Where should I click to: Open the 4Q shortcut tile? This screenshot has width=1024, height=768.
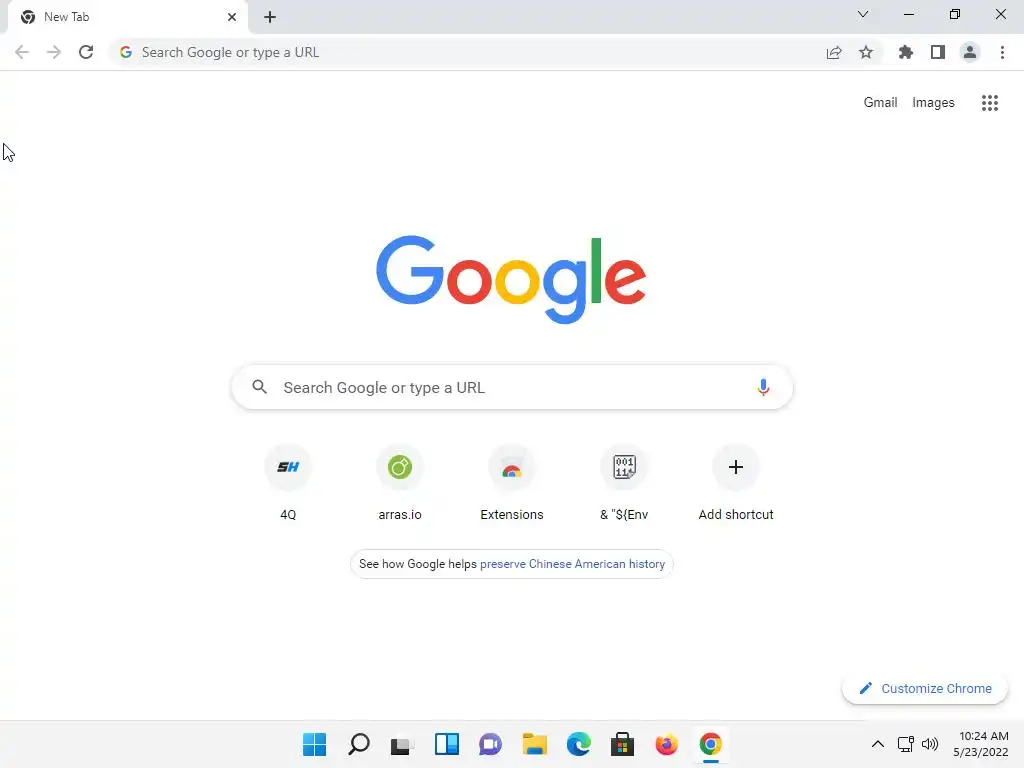point(288,483)
